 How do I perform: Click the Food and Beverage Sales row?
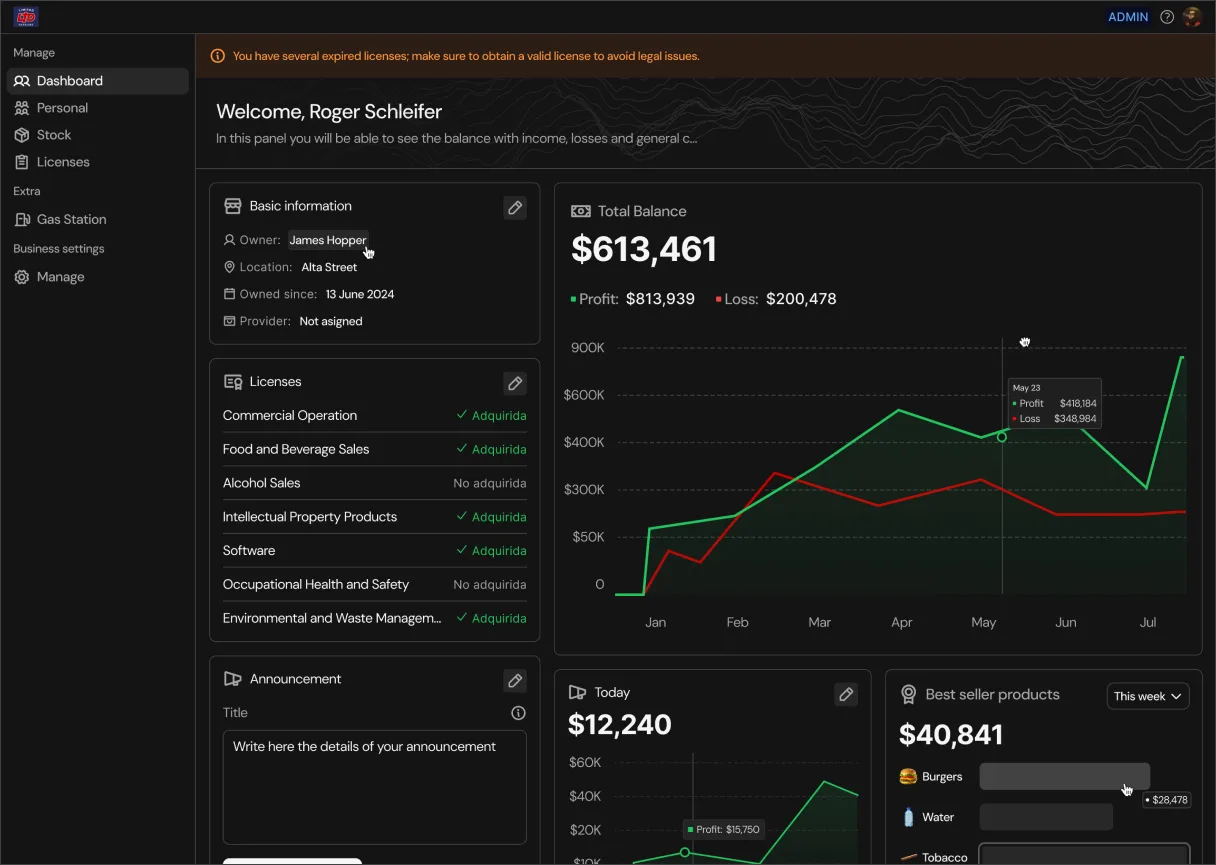coord(374,449)
